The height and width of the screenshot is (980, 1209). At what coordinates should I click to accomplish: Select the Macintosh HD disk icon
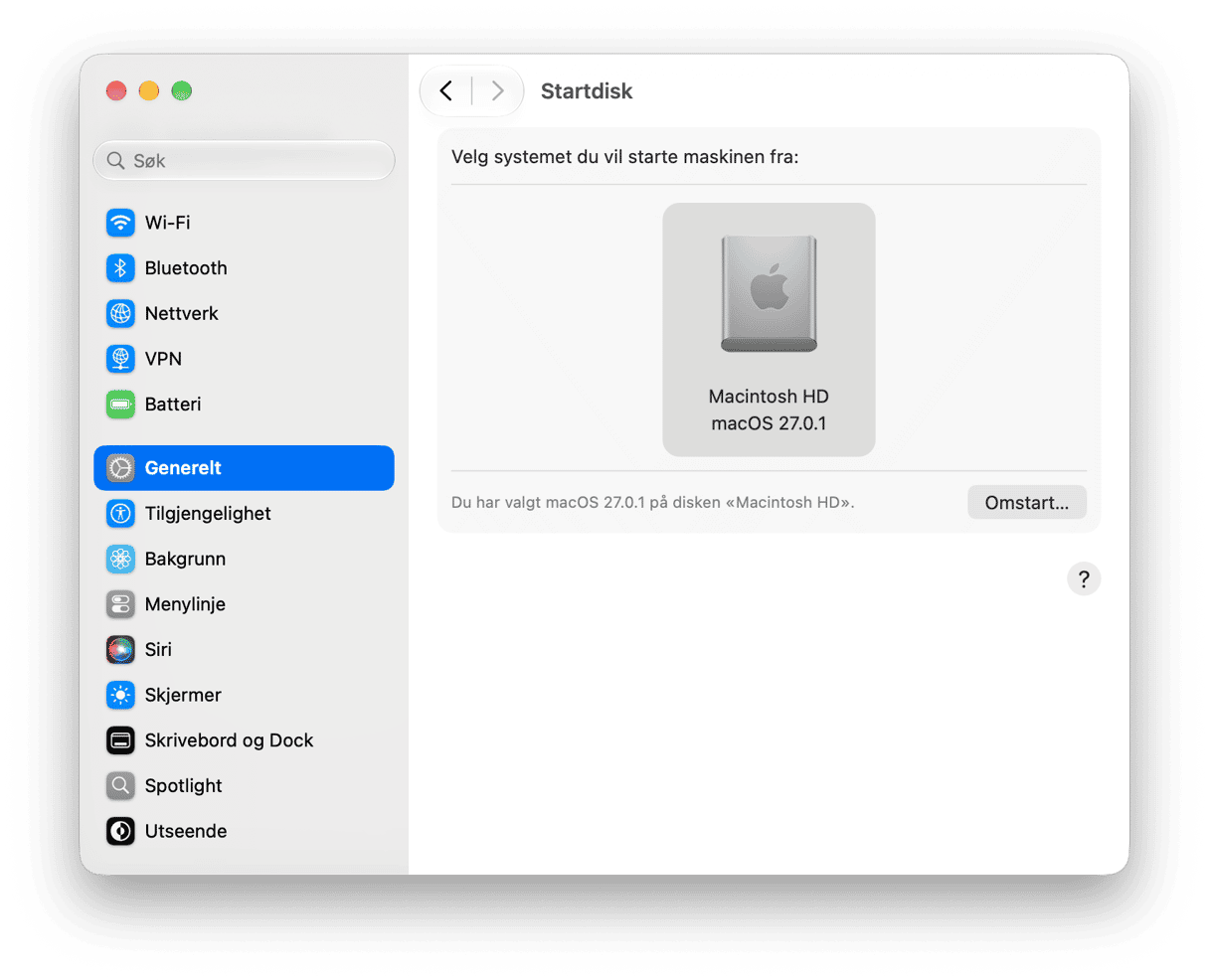769,293
